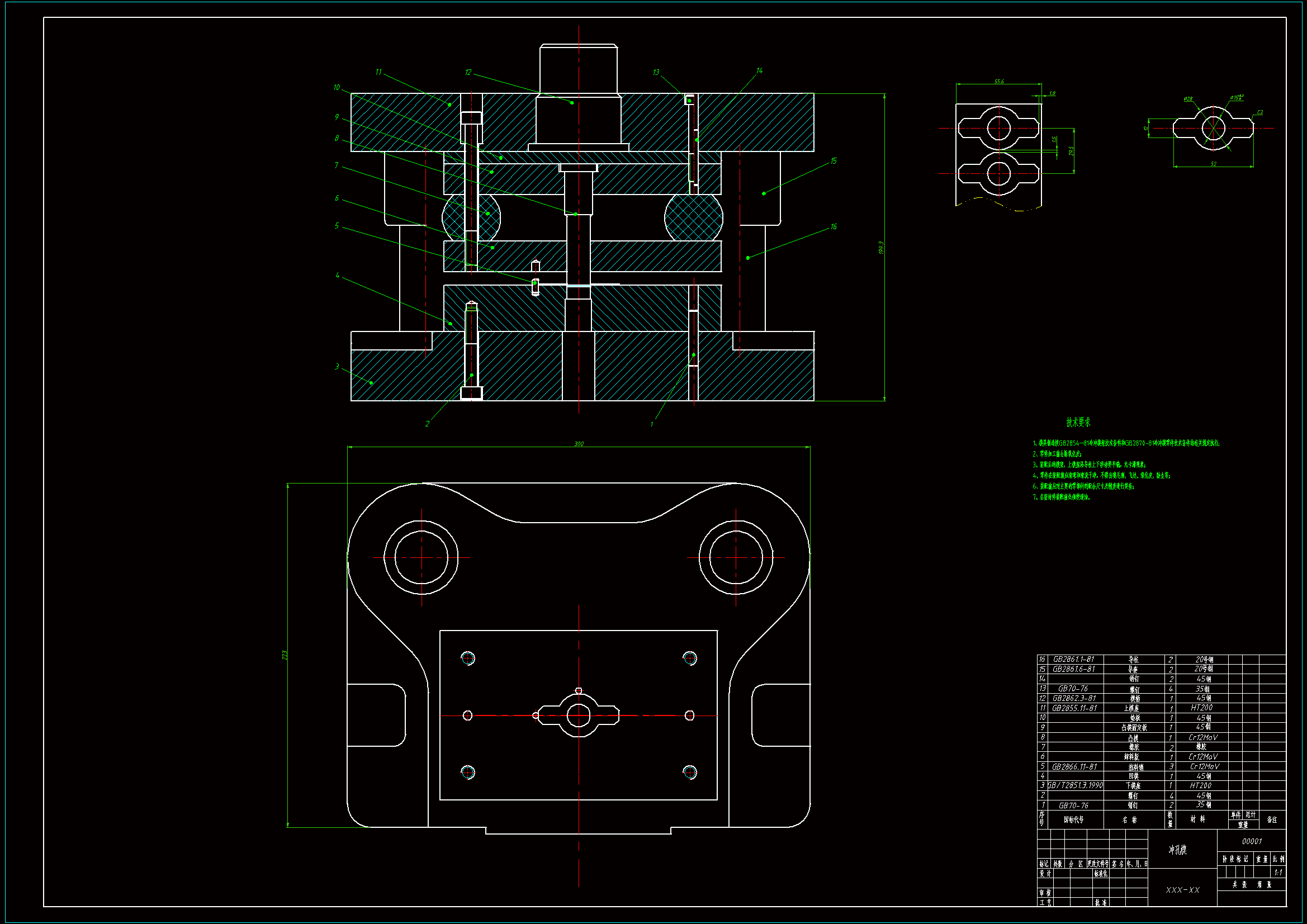
Task: Click the 300 width dimension text
Action: click(579, 443)
